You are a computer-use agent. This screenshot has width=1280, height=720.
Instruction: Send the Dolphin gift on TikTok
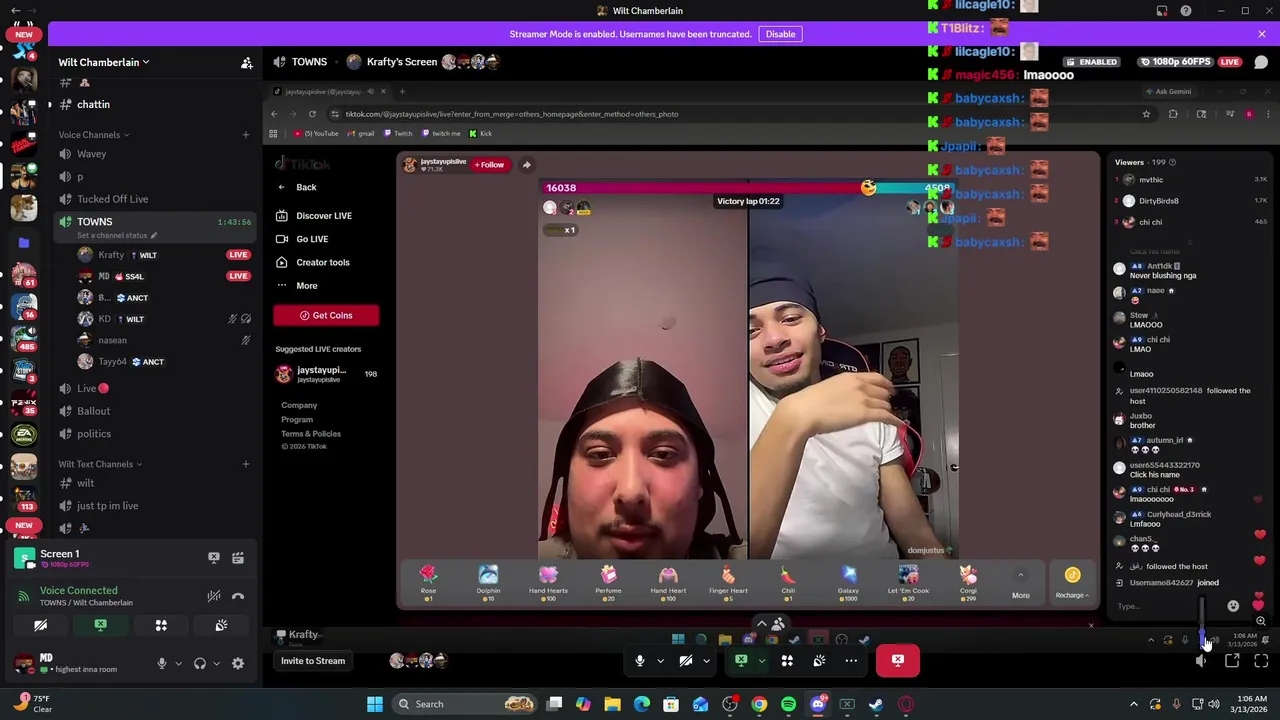coord(488,580)
